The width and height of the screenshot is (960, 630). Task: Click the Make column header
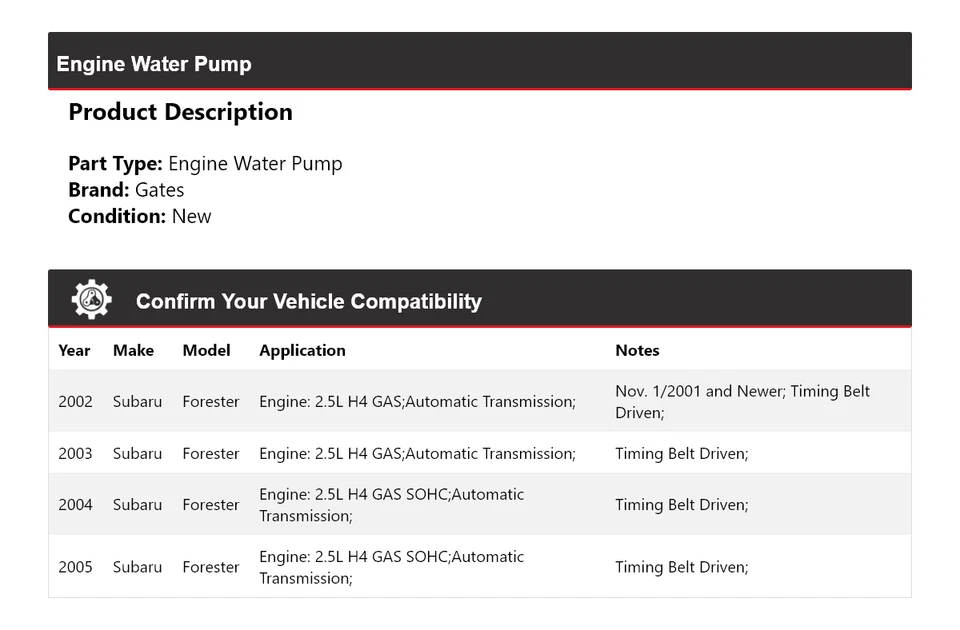(x=133, y=350)
